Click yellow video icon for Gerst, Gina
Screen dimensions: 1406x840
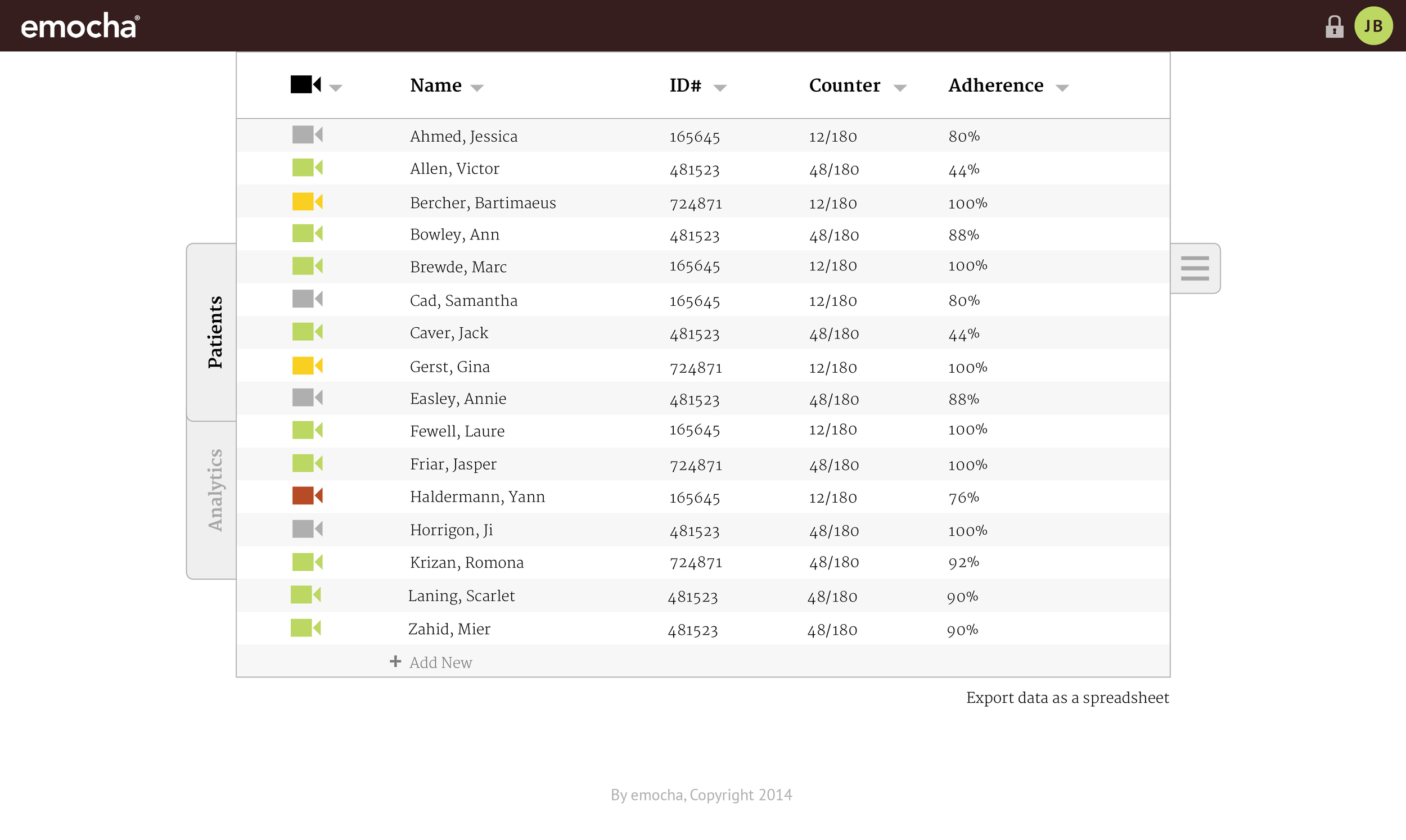pos(307,365)
